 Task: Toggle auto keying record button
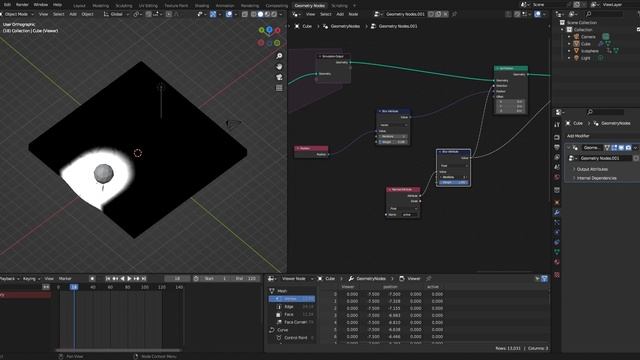click(92, 278)
